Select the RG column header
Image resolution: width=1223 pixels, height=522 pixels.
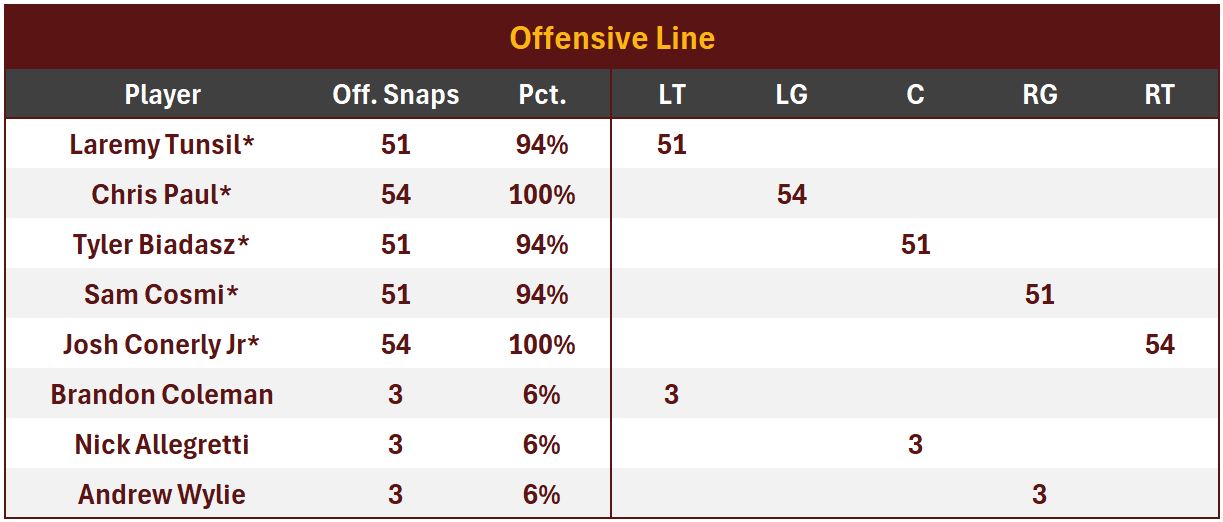(x=1039, y=95)
